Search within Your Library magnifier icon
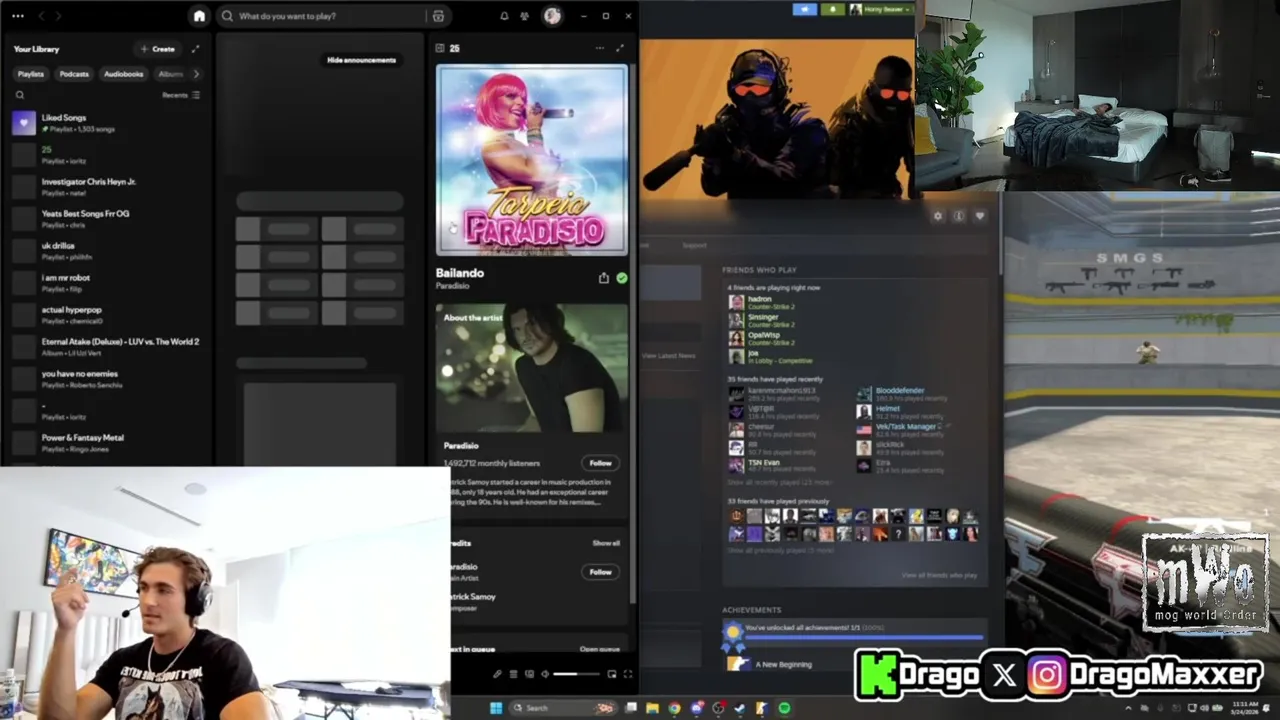 point(20,95)
